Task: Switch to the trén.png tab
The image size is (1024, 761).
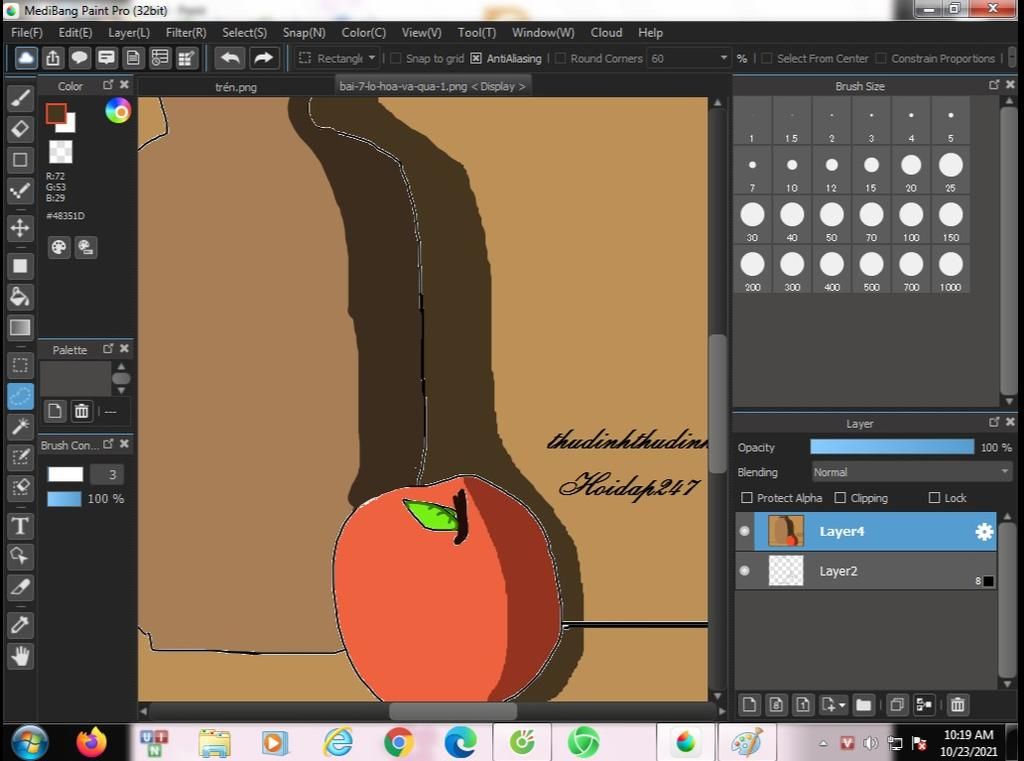Action: click(236, 87)
